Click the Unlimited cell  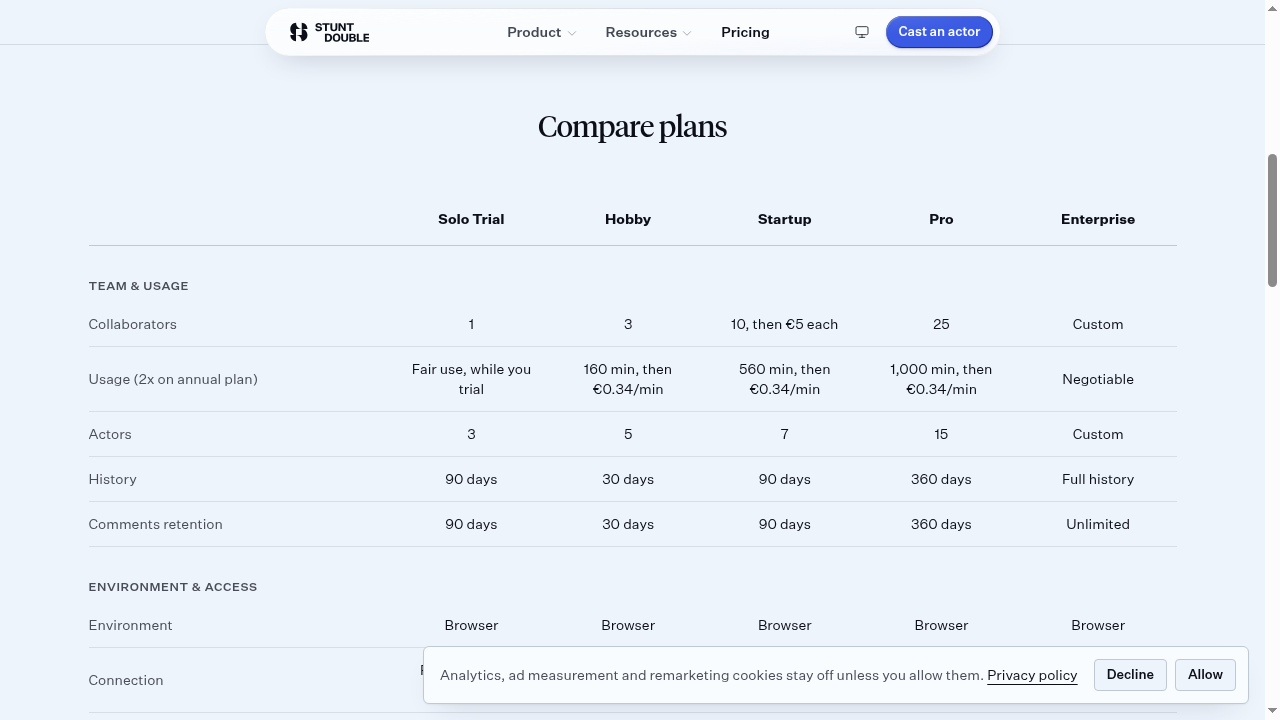pyautogui.click(x=1098, y=524)
